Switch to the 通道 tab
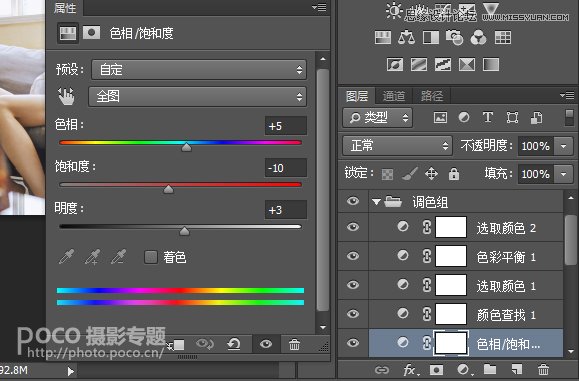Screen dimensions: 579x381 [394, 96]
